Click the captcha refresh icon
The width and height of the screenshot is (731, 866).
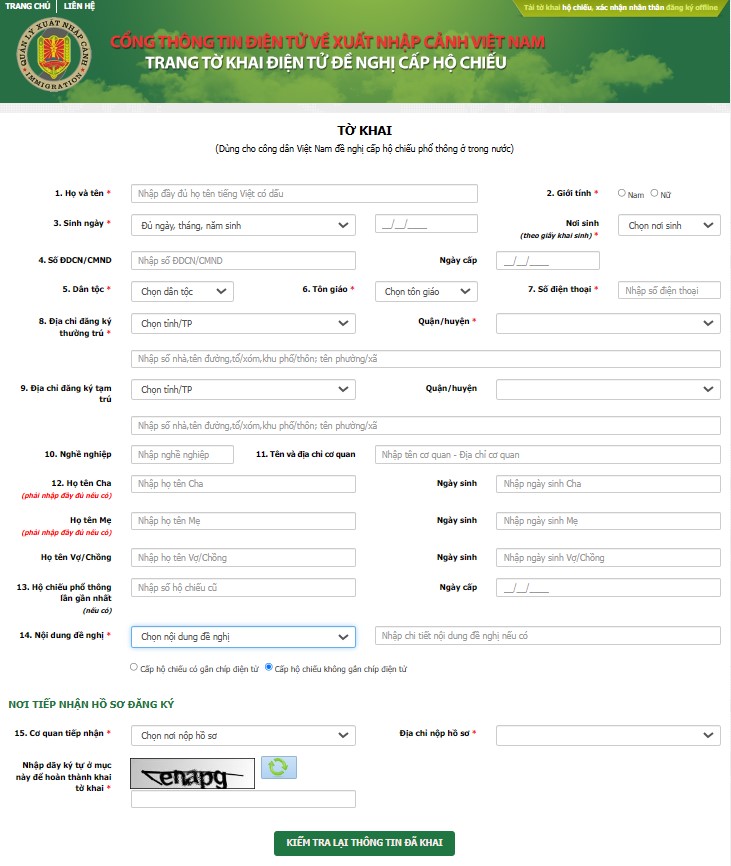[x=278, y=767]
